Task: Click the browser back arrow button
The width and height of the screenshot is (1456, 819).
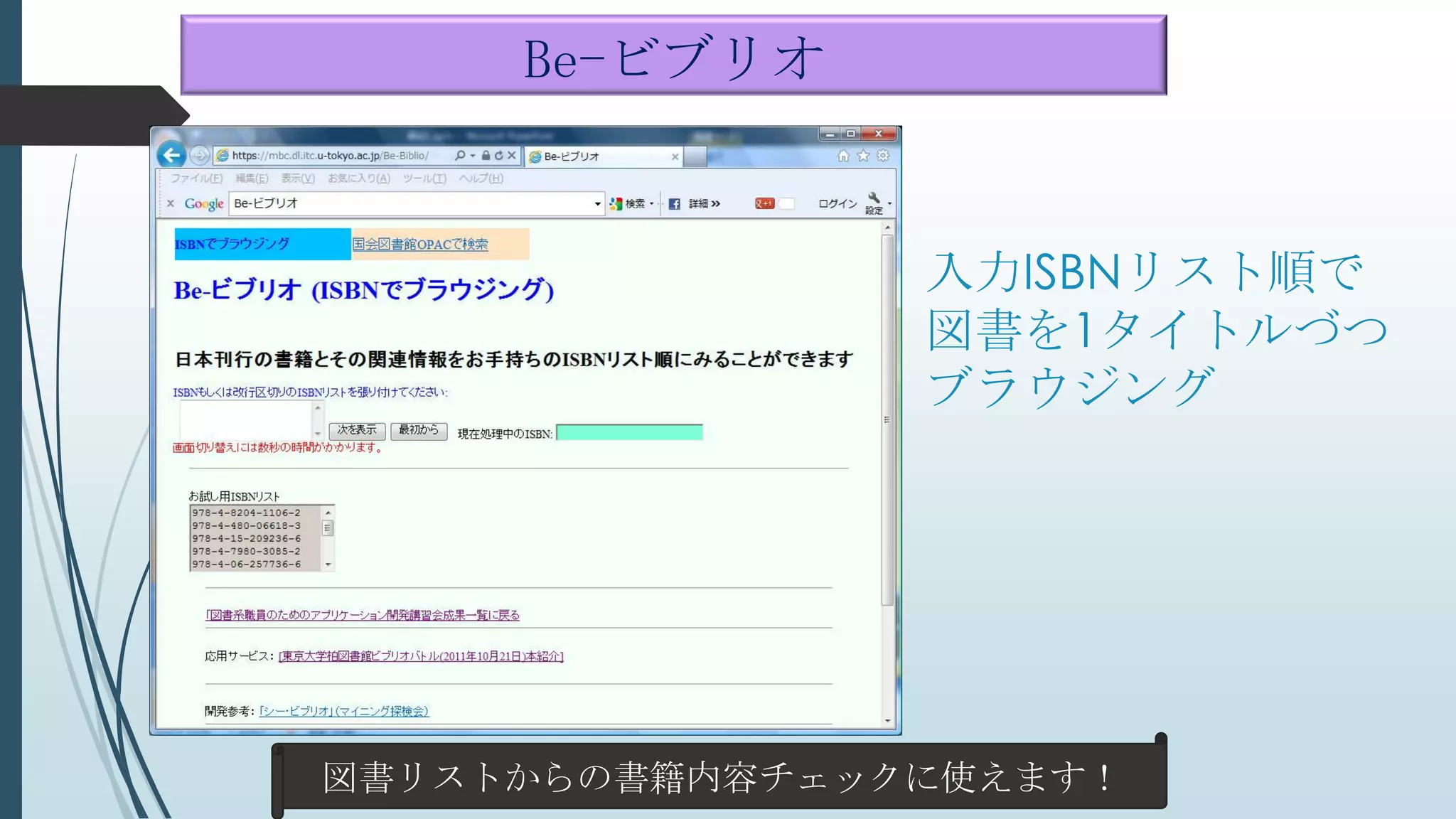Action: click(171, 155)
